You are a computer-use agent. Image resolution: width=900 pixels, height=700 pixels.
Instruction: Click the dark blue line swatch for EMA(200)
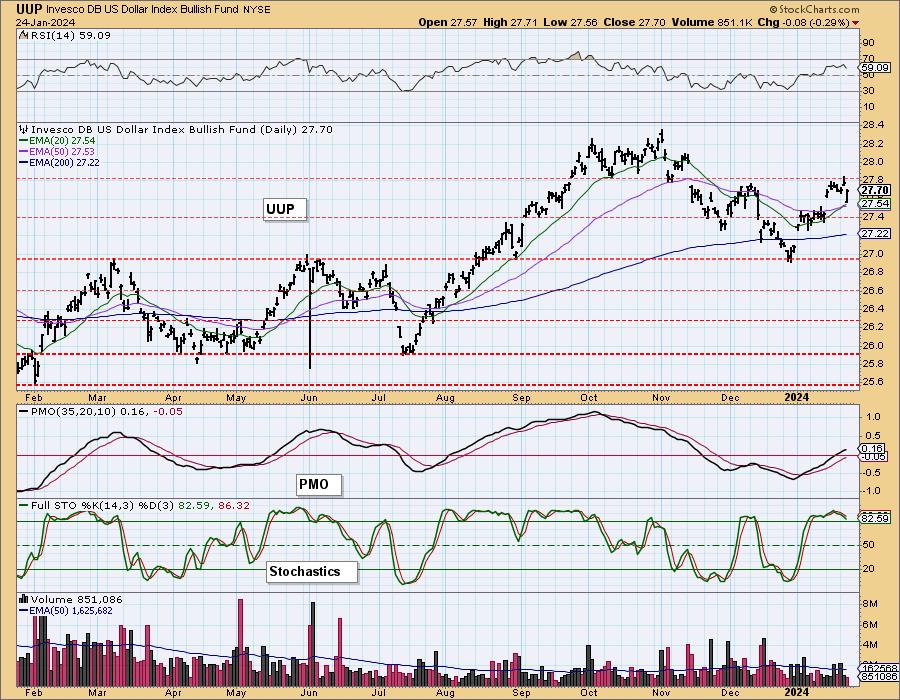tap(25, 163)
